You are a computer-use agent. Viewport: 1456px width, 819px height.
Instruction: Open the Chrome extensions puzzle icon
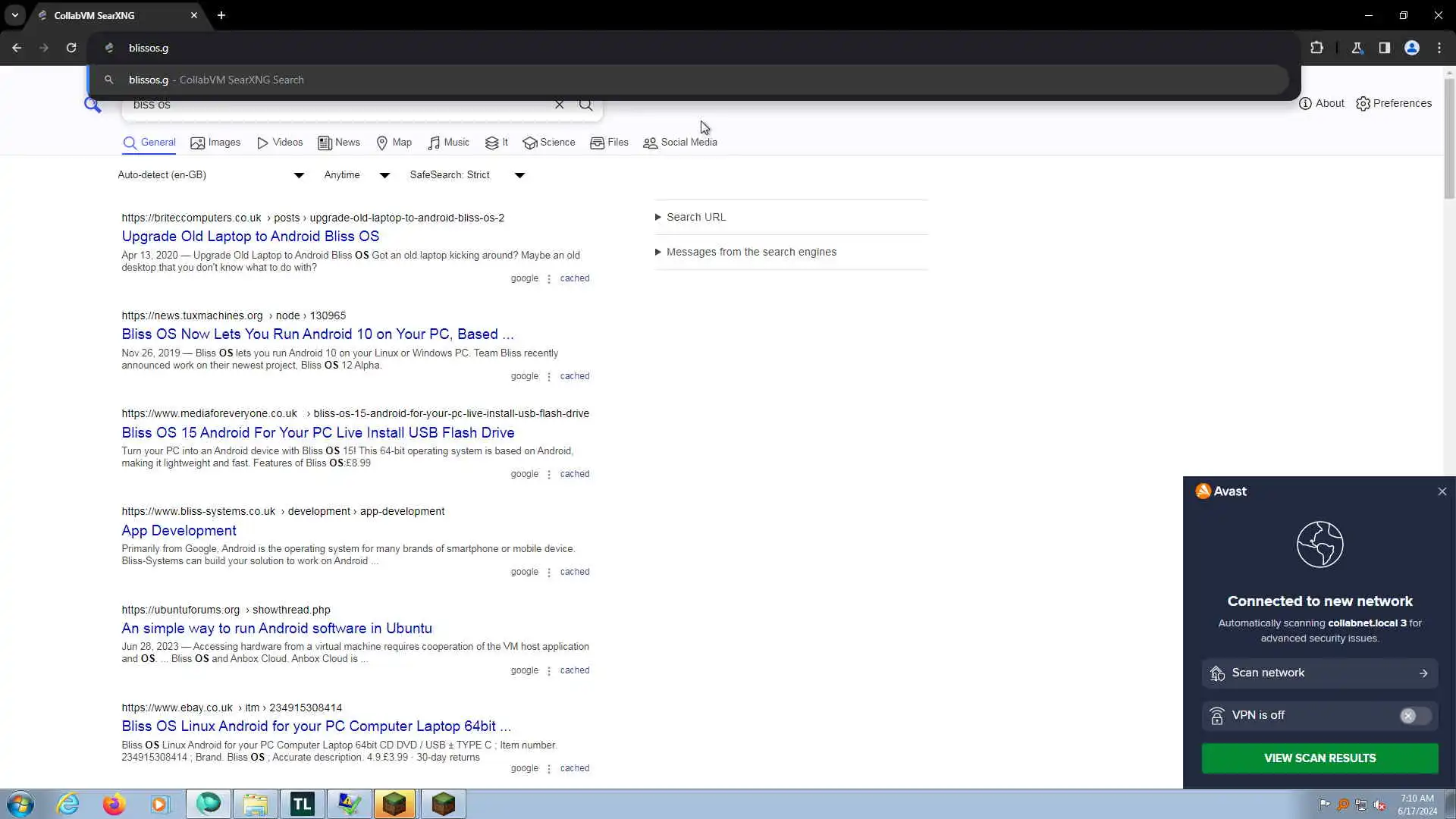pos(1316,48)
